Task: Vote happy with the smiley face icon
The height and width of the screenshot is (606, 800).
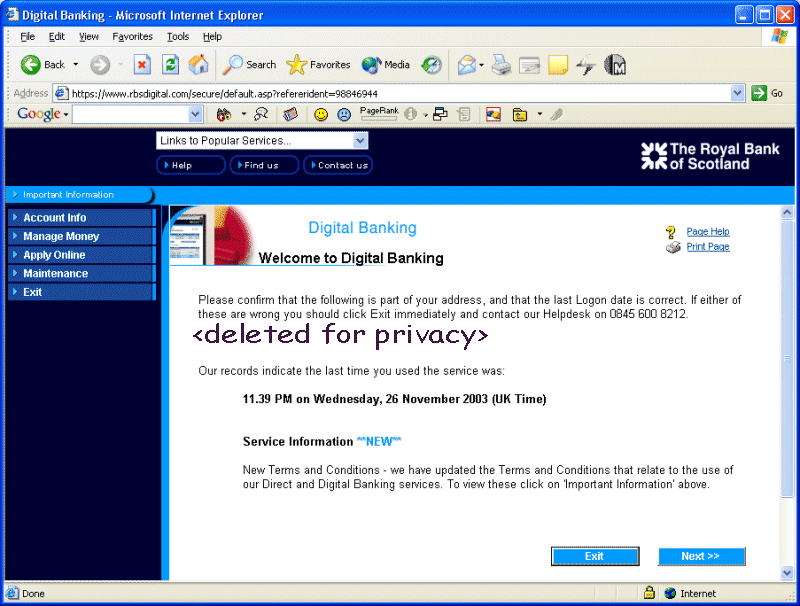Action: (320, 114)
